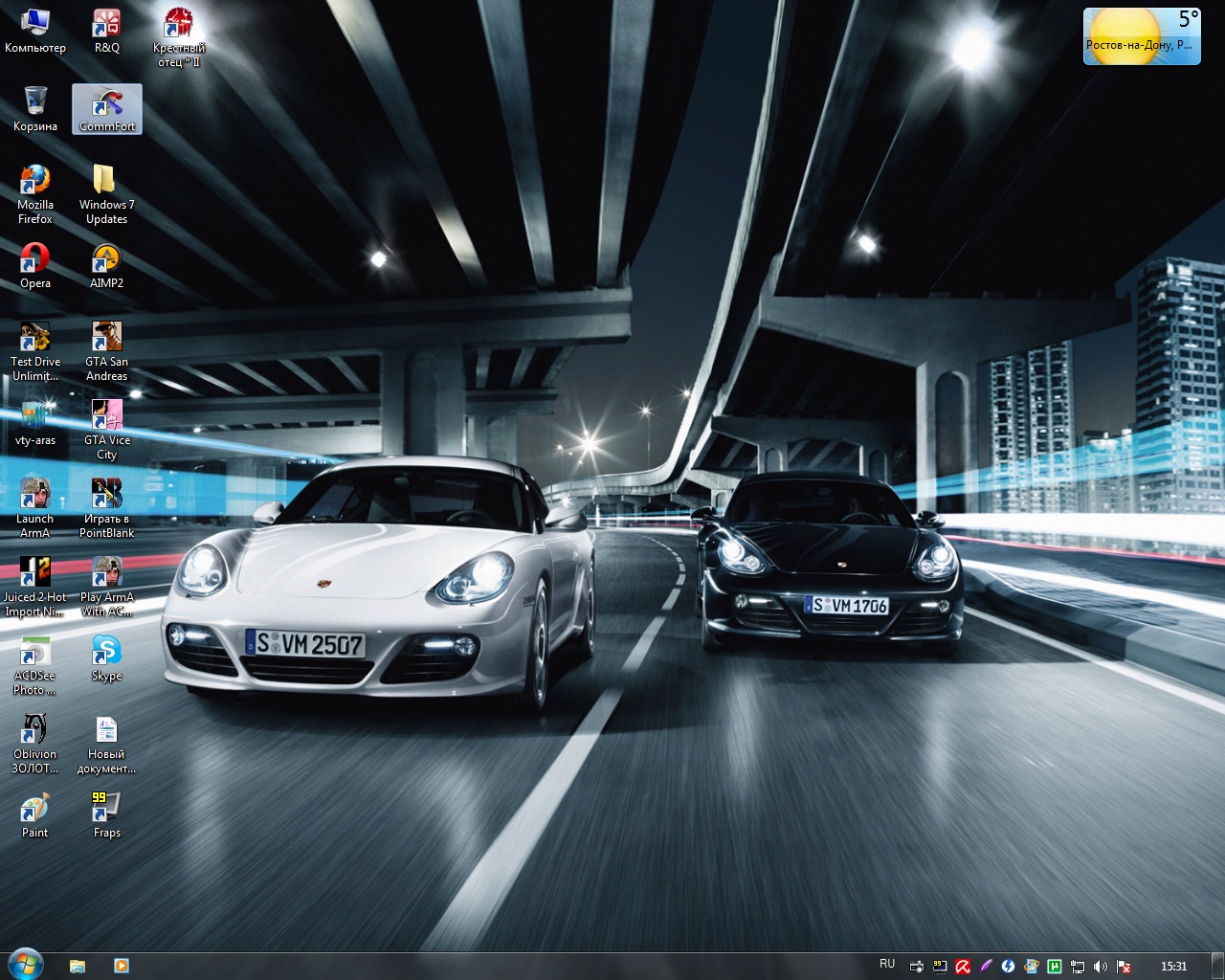
Task: Open the Играть в PointBlank shortcut
Action: [x=106, y=508]
